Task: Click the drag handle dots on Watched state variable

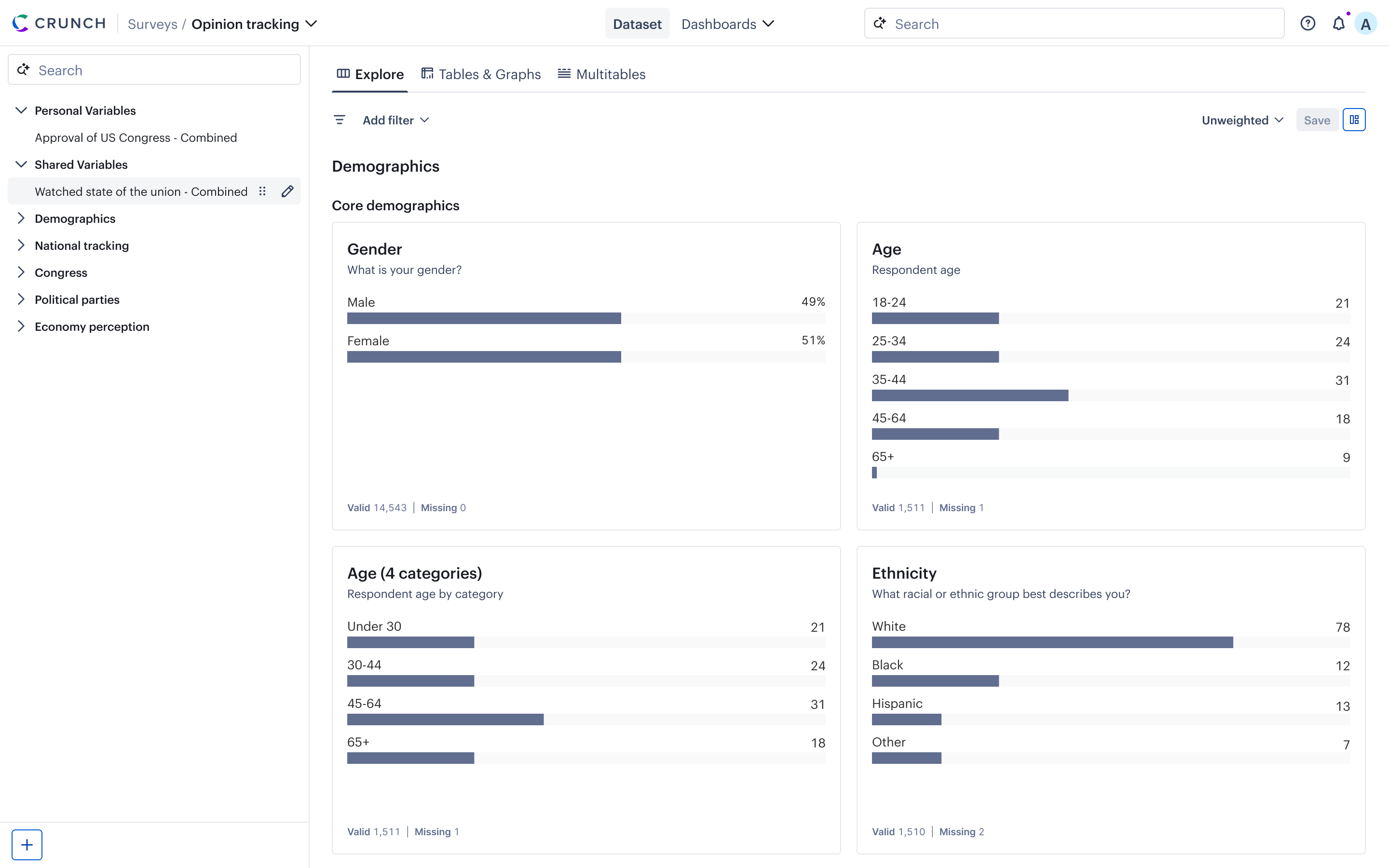Action: (262, 191)
